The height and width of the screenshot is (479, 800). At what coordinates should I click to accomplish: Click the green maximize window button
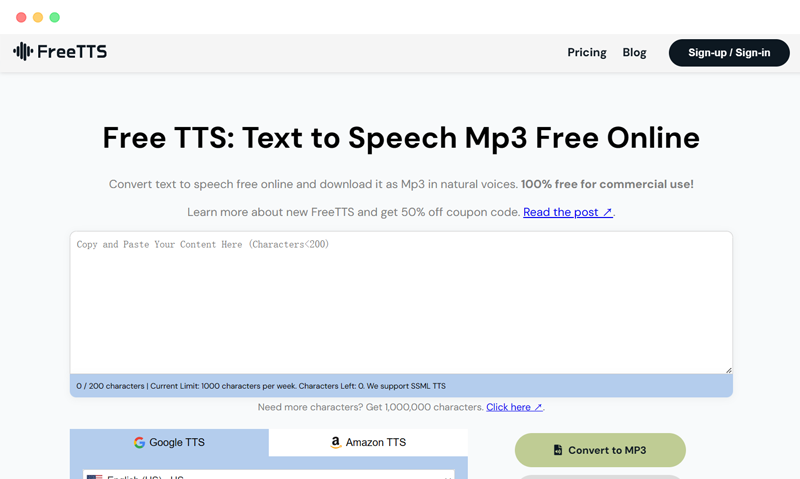tap(55, 17)
